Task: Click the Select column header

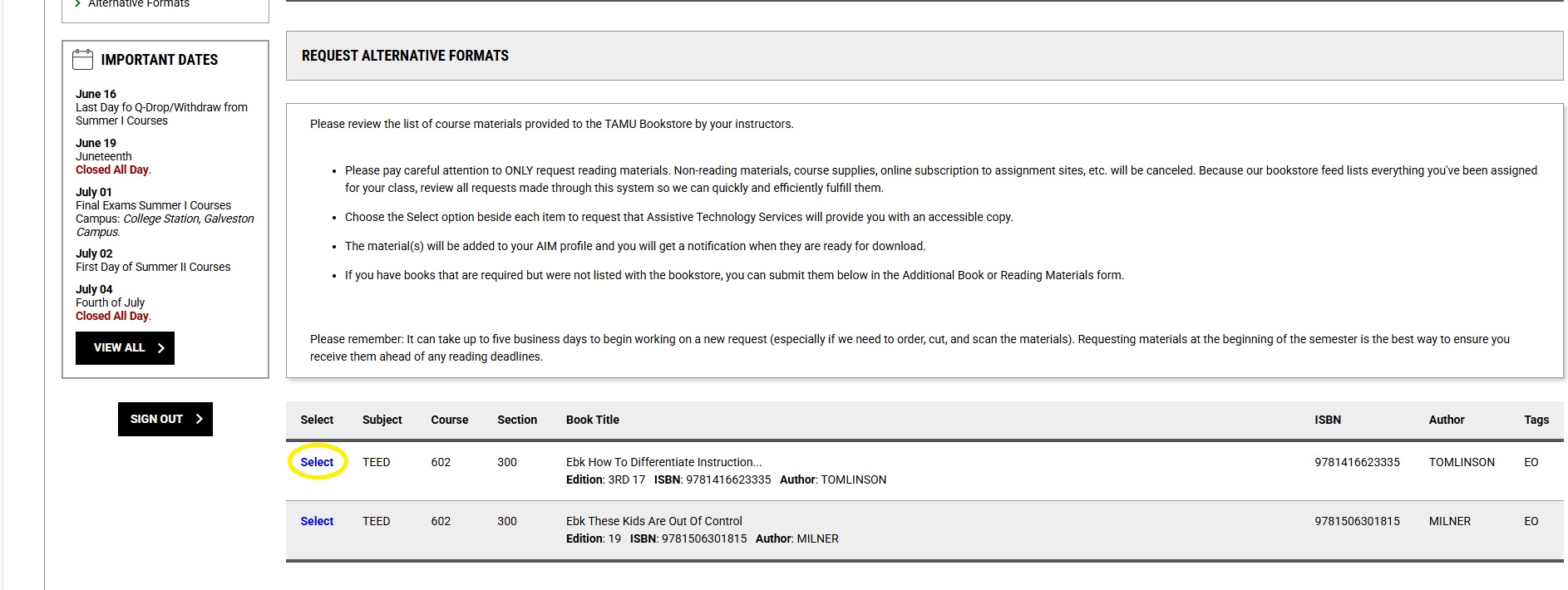Action: click(317, 420)
